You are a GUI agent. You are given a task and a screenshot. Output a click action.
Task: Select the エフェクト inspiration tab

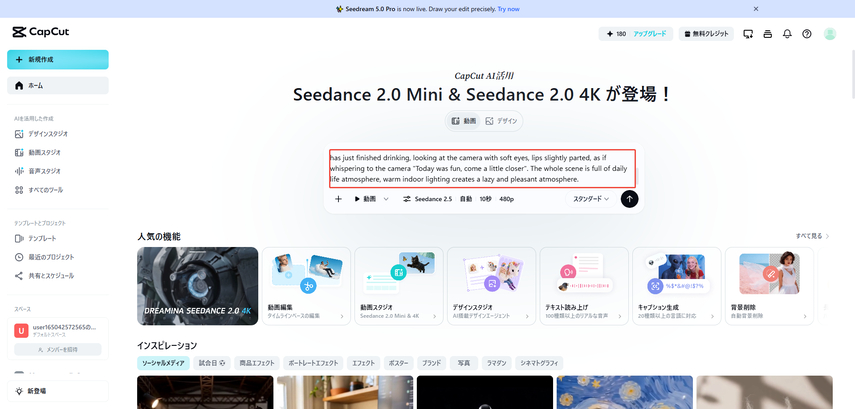tap(364, 363)
